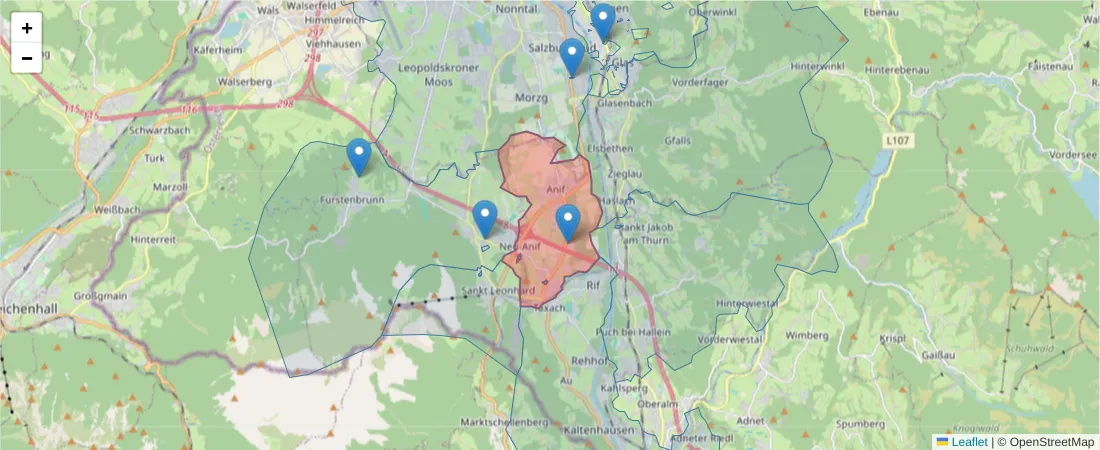1100x450 pixels.
Task: Click the Hinterwinkl place label
Action: tap(818, 66)
